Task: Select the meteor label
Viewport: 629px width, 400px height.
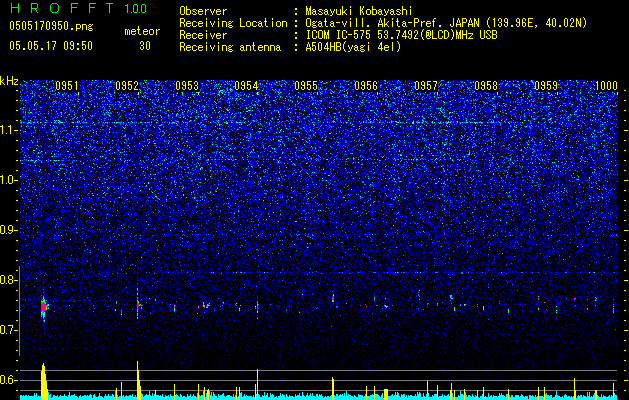Action: (142, 31)
